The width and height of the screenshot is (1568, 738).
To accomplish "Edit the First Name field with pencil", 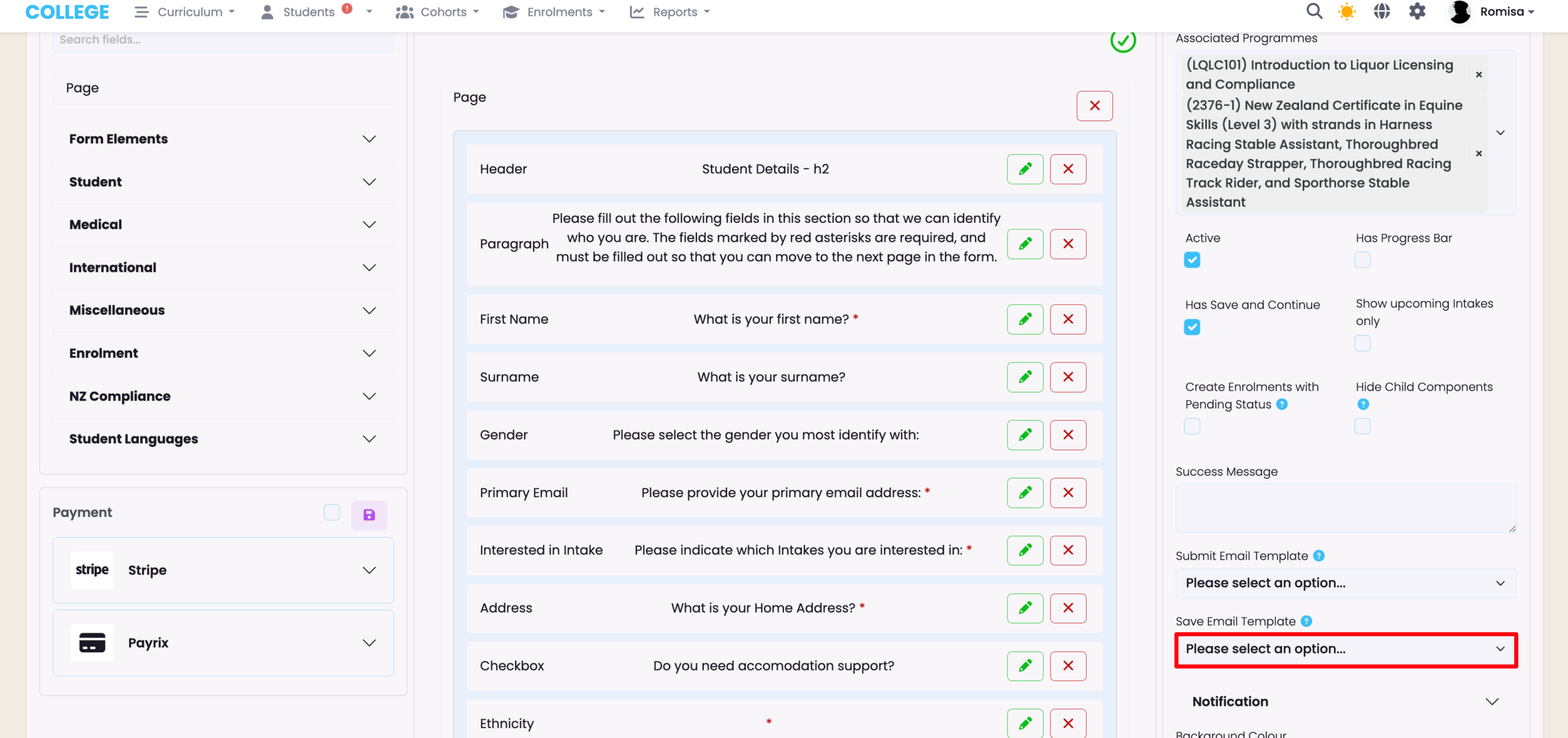I will [1025, 319].
